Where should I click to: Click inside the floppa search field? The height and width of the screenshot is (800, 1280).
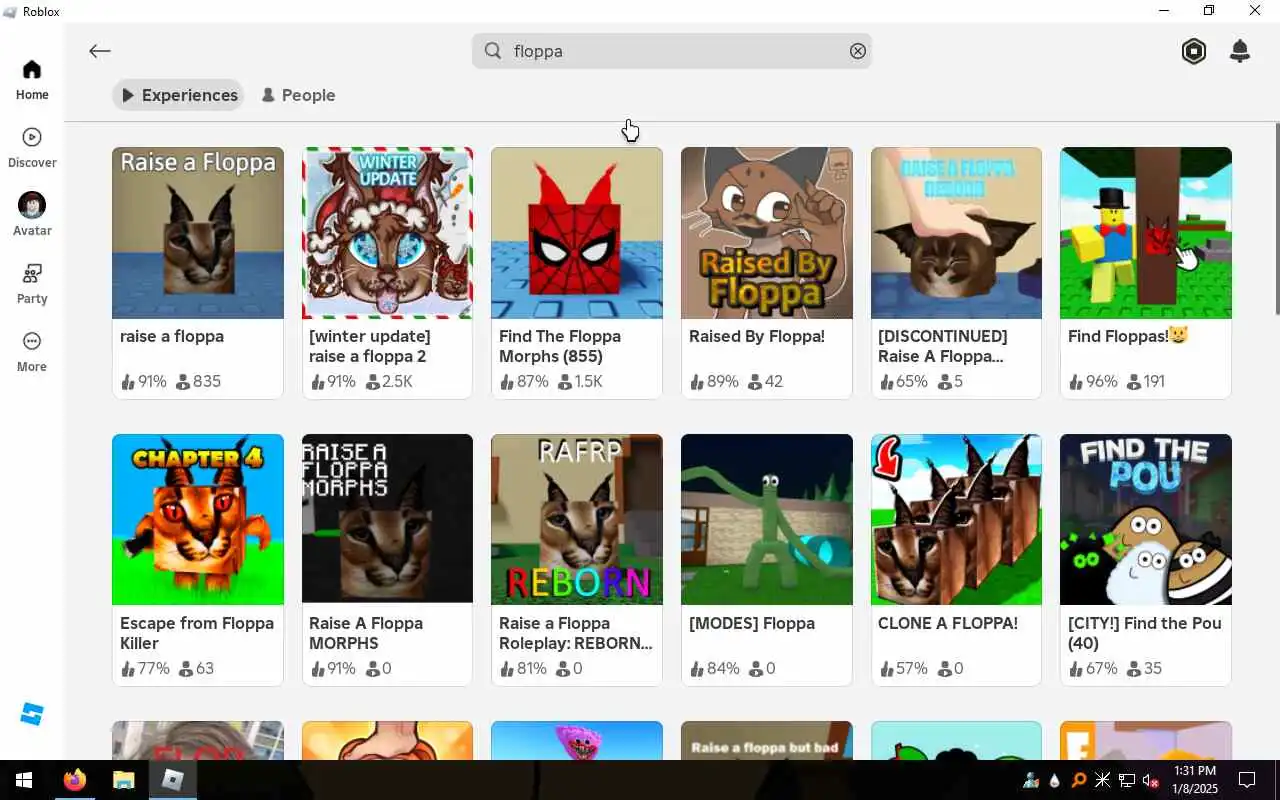tap(672, 51)
